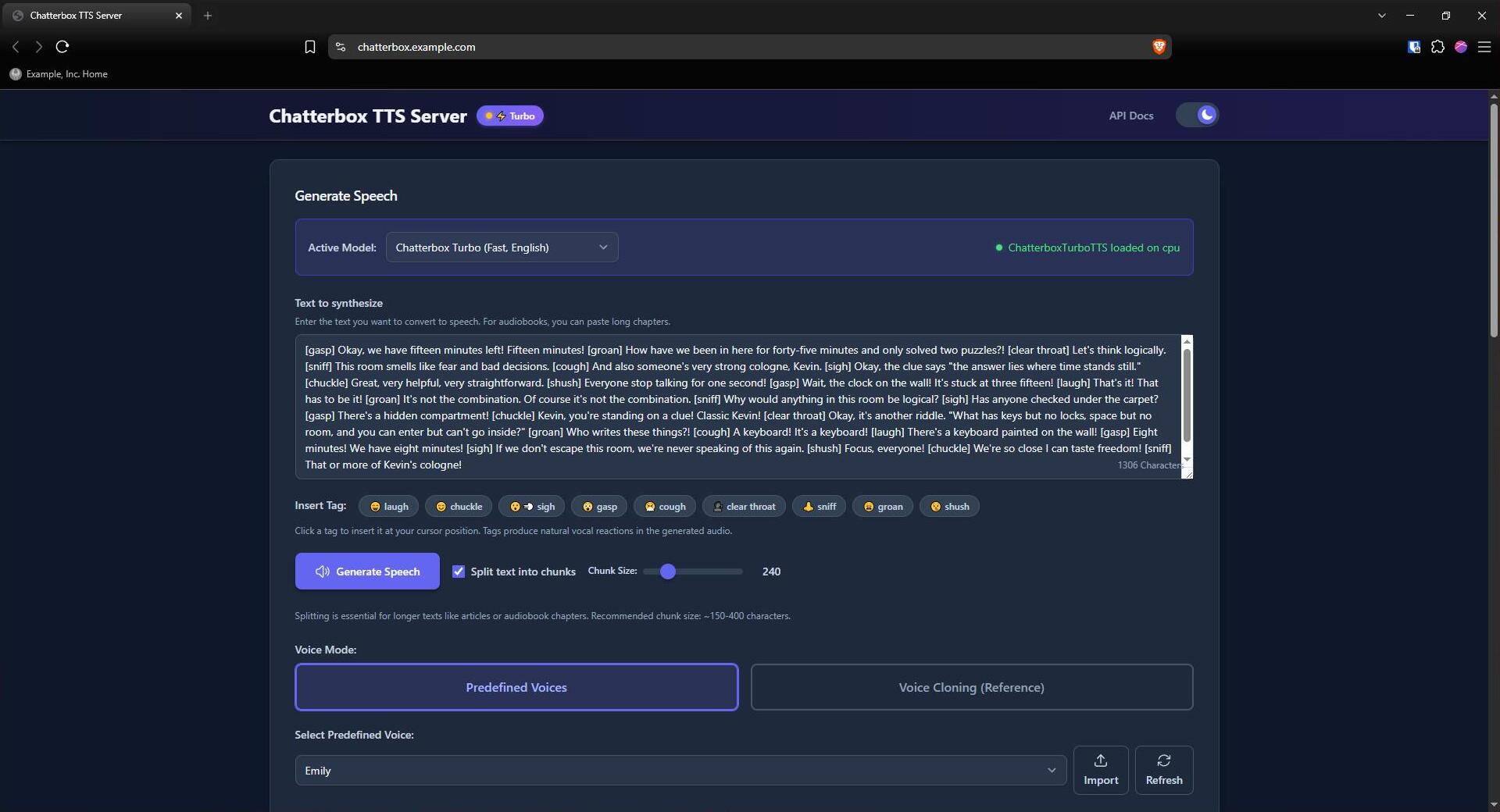Open Example, Inc. Home bookmark
The height and width of the screenshot is (812, 1500).
click(x=59, y=74)
